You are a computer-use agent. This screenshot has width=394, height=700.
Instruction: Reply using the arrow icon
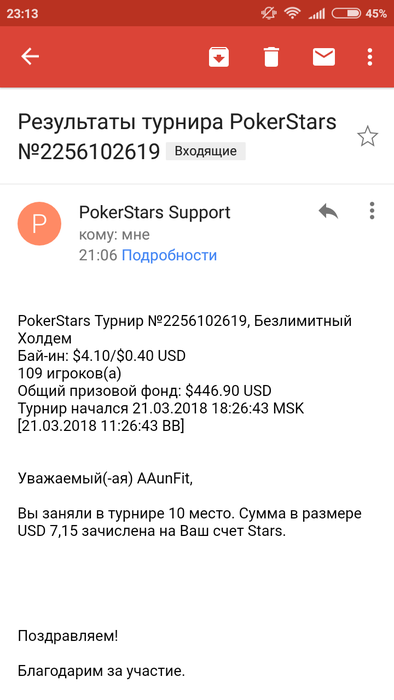pyautogui.click(x=328, y=211)
